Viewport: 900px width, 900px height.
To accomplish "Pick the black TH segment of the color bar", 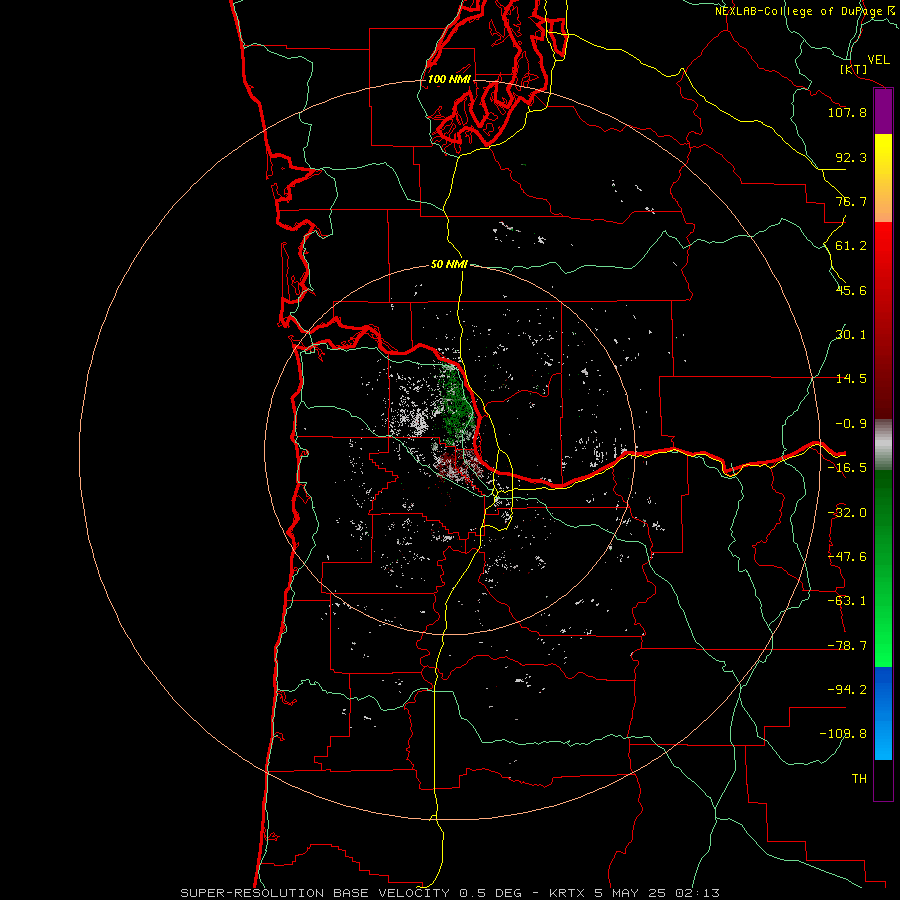I will pos(883,779).
